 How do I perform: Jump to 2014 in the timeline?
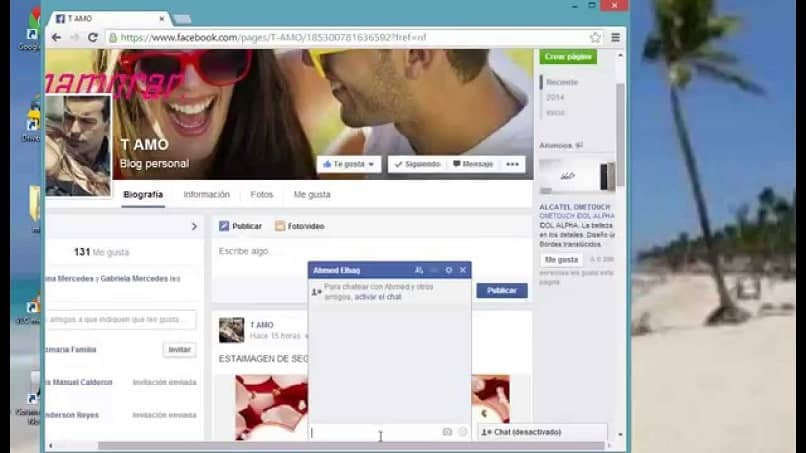coord(555,97)
